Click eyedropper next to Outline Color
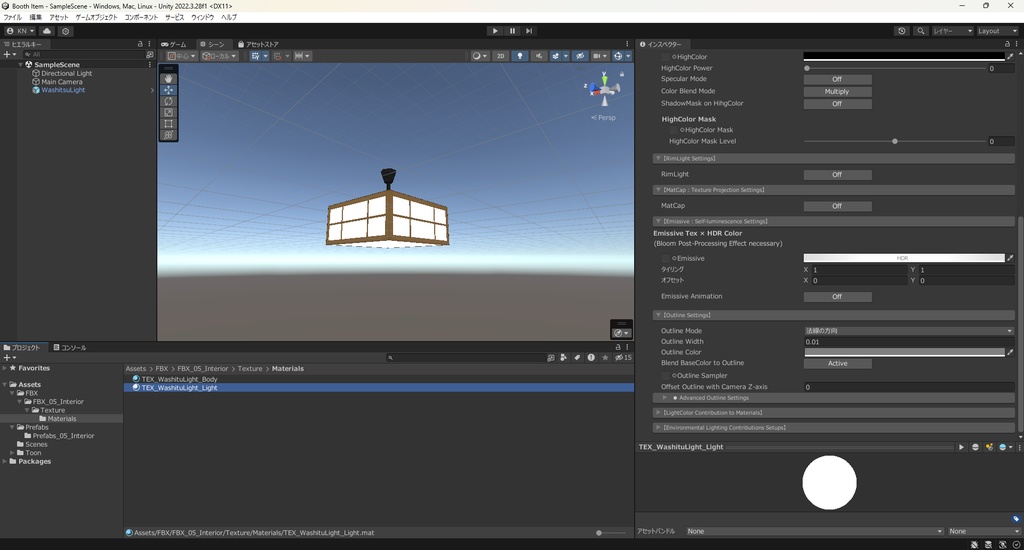This screenshot has width=1024, height=550. click(x=1010, y=352)
